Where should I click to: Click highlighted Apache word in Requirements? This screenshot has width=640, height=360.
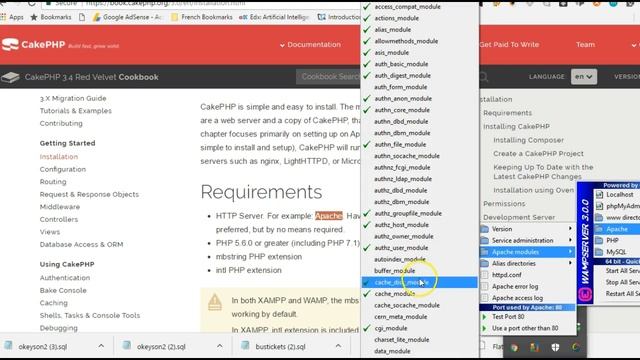329,216
